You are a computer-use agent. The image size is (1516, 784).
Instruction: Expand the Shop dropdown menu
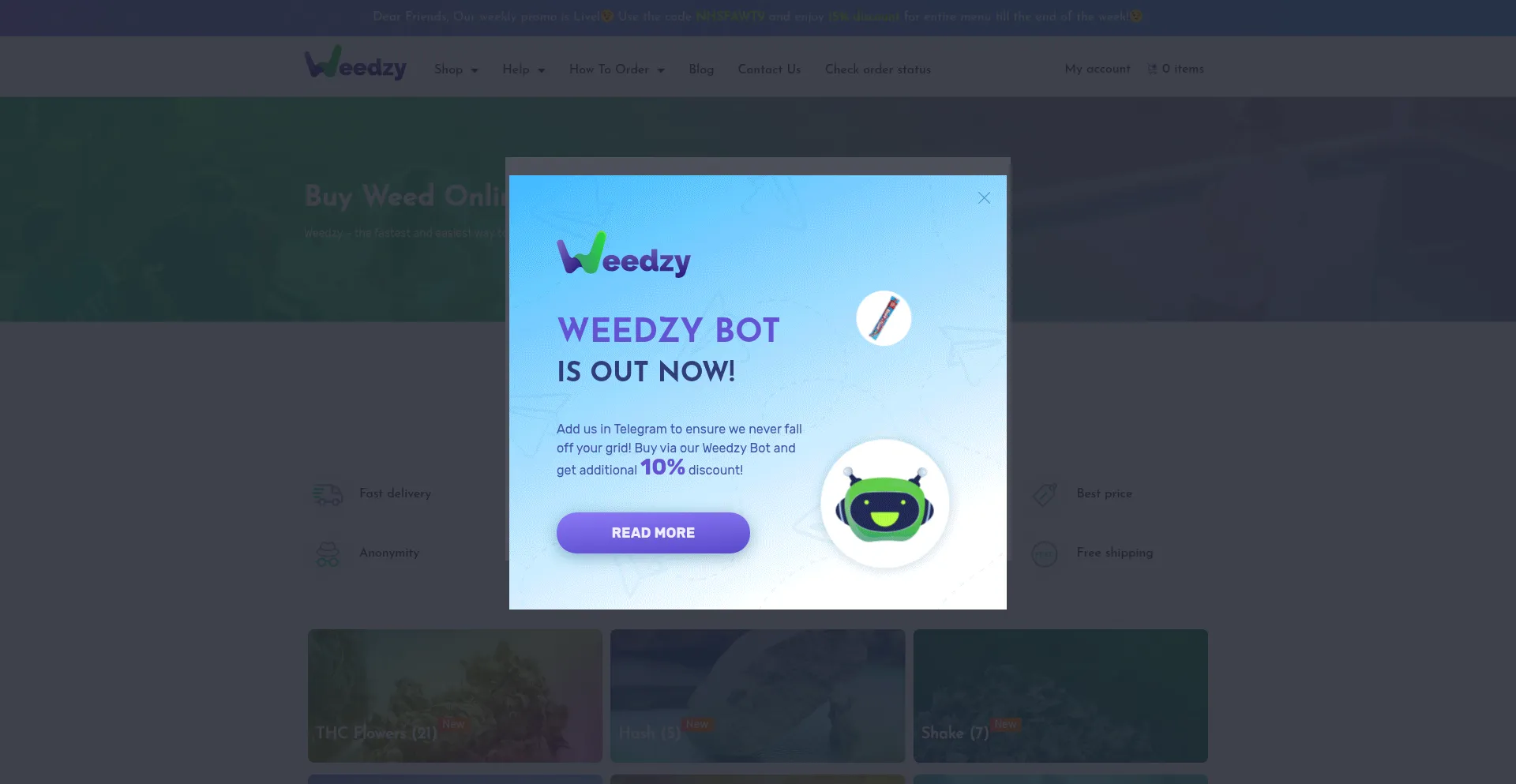click(456, 69)
